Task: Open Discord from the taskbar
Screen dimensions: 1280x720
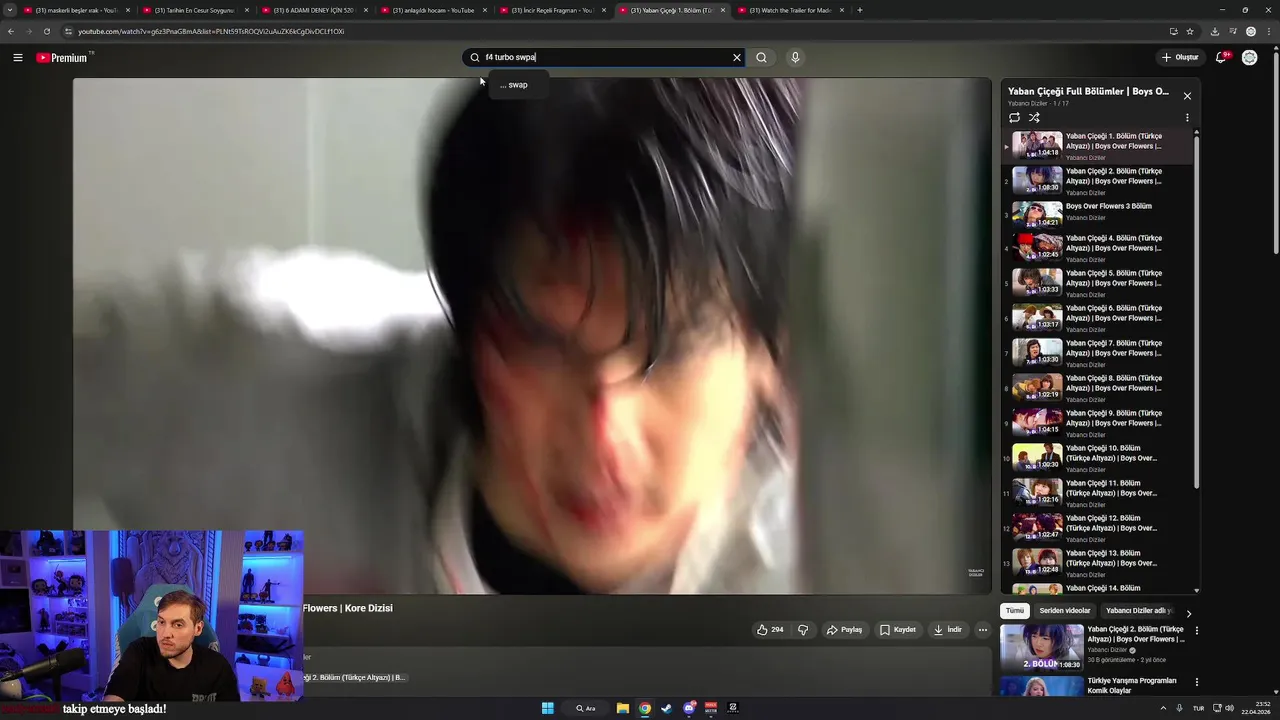Action: tap(689, 708)
